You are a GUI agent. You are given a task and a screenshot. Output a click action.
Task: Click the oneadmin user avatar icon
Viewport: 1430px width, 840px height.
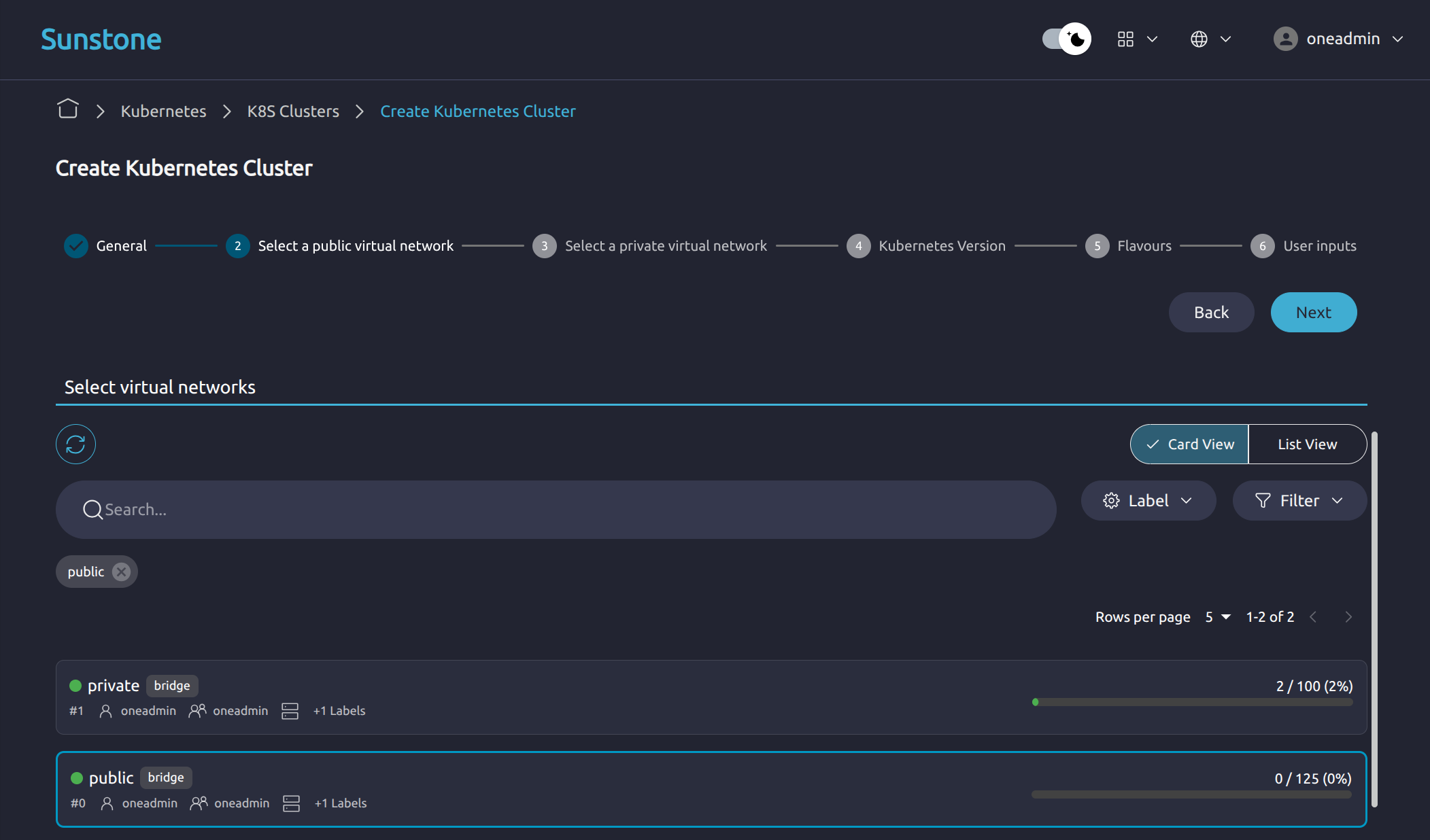pos(1285,39)
